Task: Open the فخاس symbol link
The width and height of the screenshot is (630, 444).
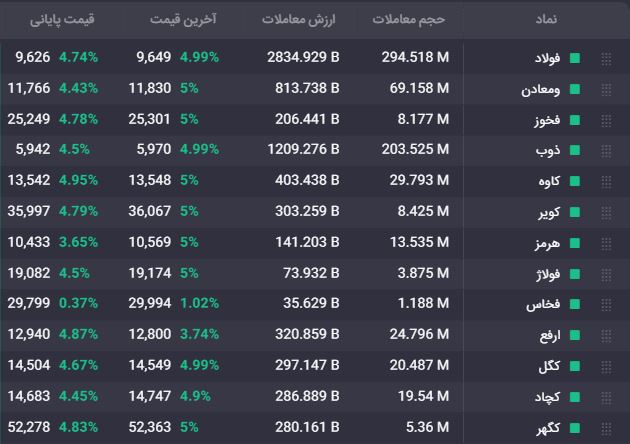Action: [543, 304]
